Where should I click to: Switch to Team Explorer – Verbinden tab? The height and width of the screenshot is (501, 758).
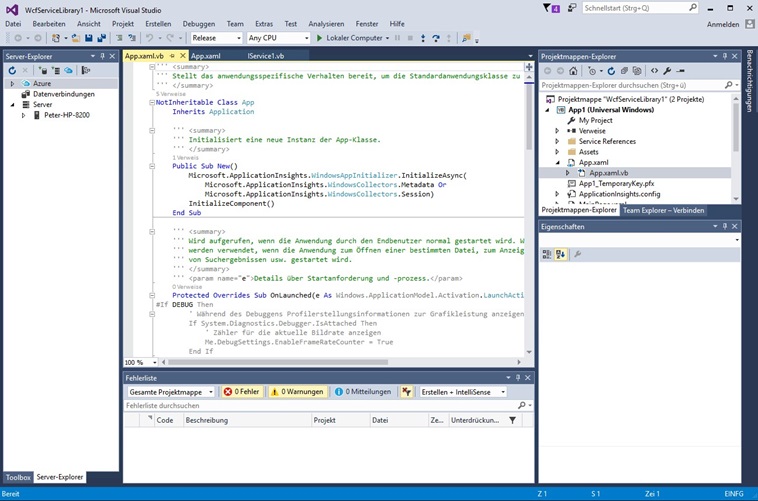[x=664, y=211]
